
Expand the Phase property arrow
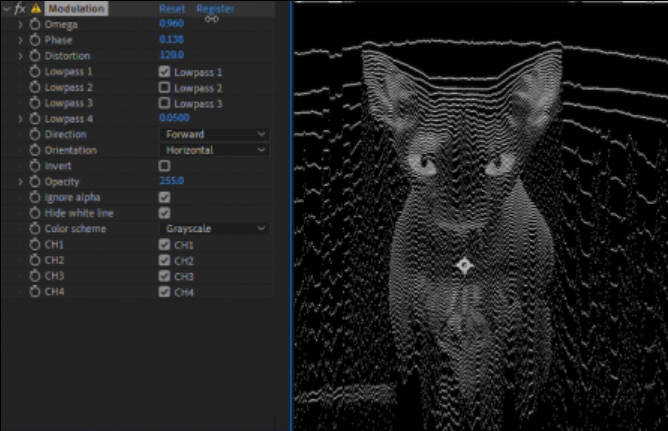click(20, 40)
